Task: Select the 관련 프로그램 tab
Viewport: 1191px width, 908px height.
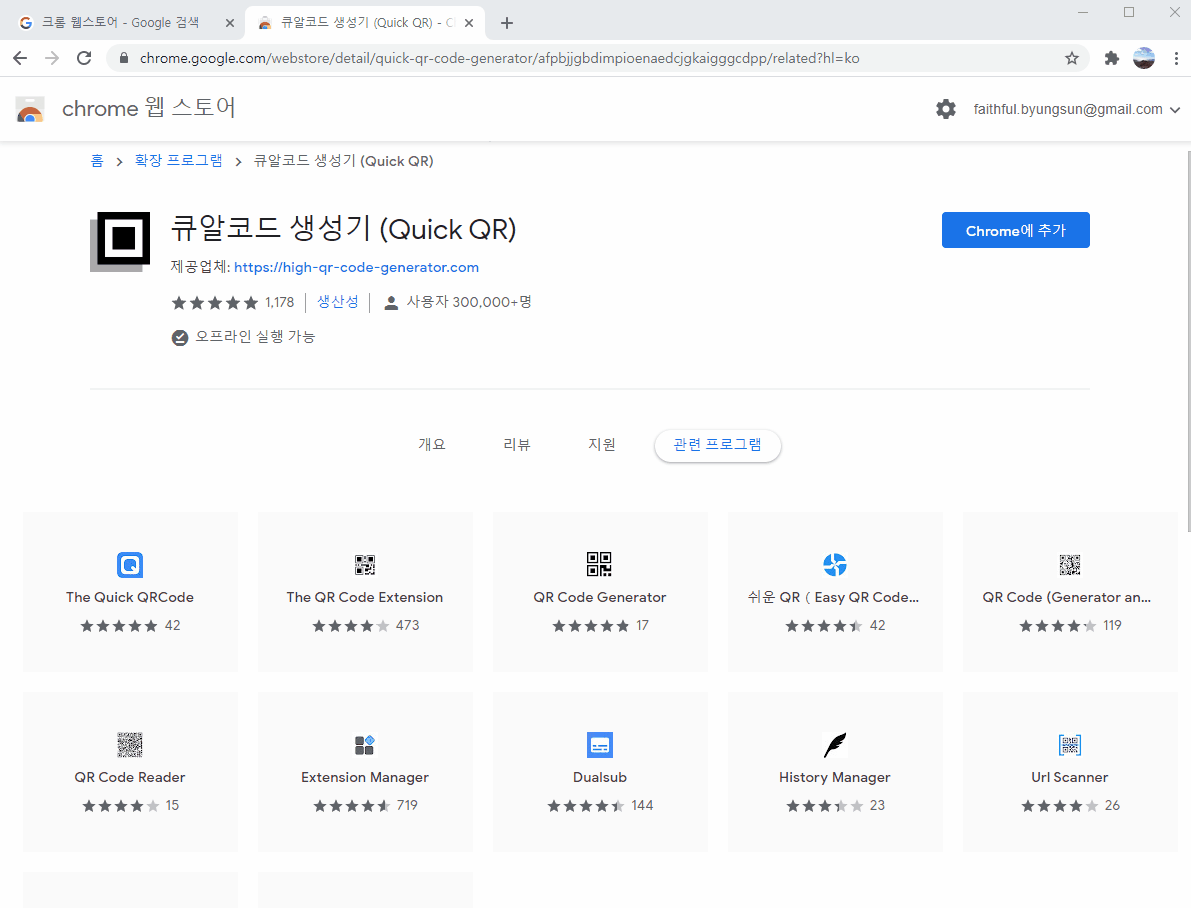Action: (x=717, y=445)
